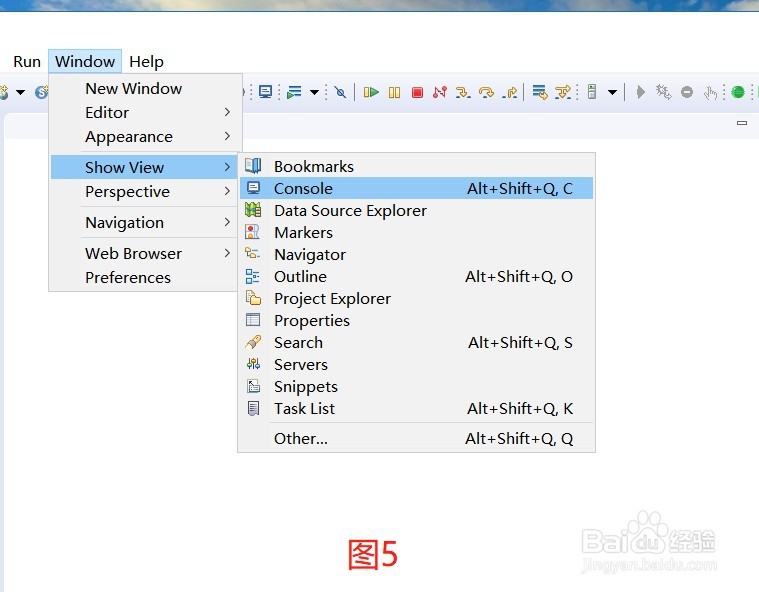Click the Data Source Explorer icon
The image size is (759, 592).
click(x=253, y=210)
